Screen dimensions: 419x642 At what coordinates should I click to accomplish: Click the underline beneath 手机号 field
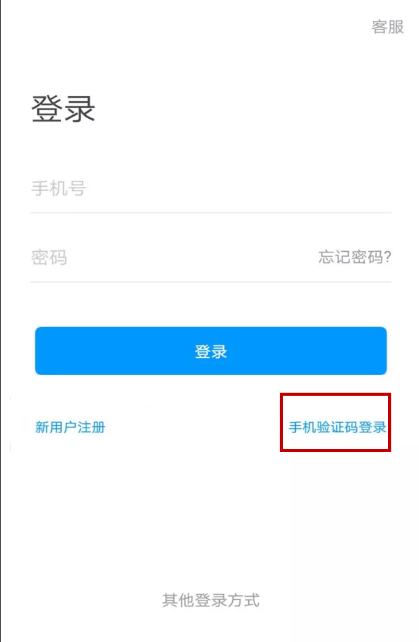click(x=211, y=212)
